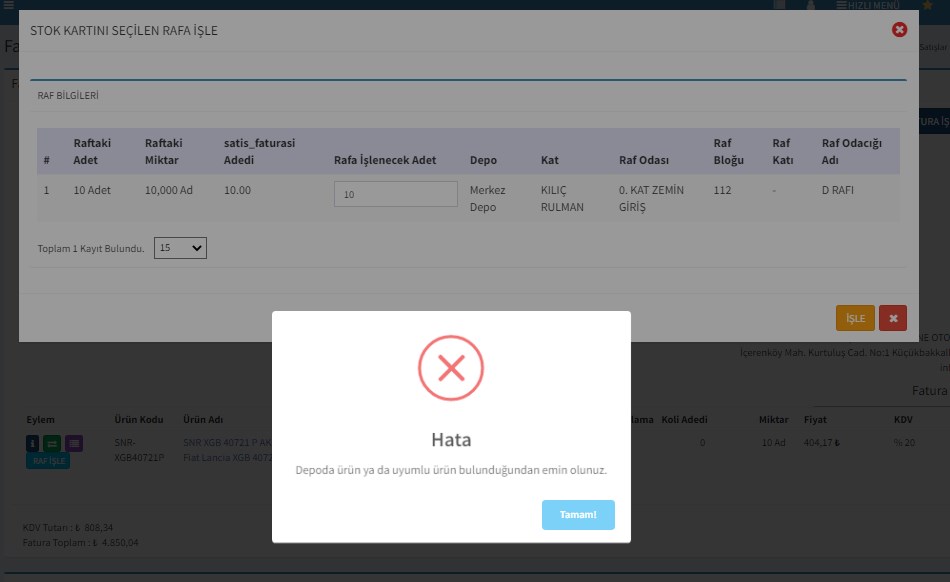
Task: Click the green swap arrows icon under Eylem
Action: tap(53, 443)
